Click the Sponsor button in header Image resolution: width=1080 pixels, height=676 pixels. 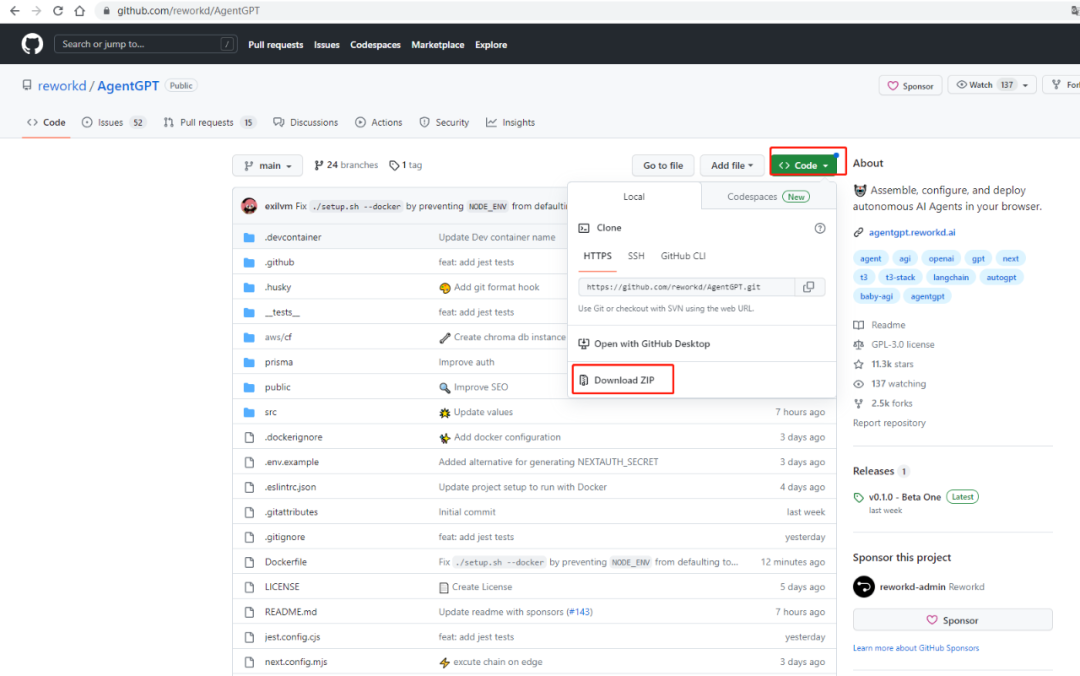tap(910, 85)
